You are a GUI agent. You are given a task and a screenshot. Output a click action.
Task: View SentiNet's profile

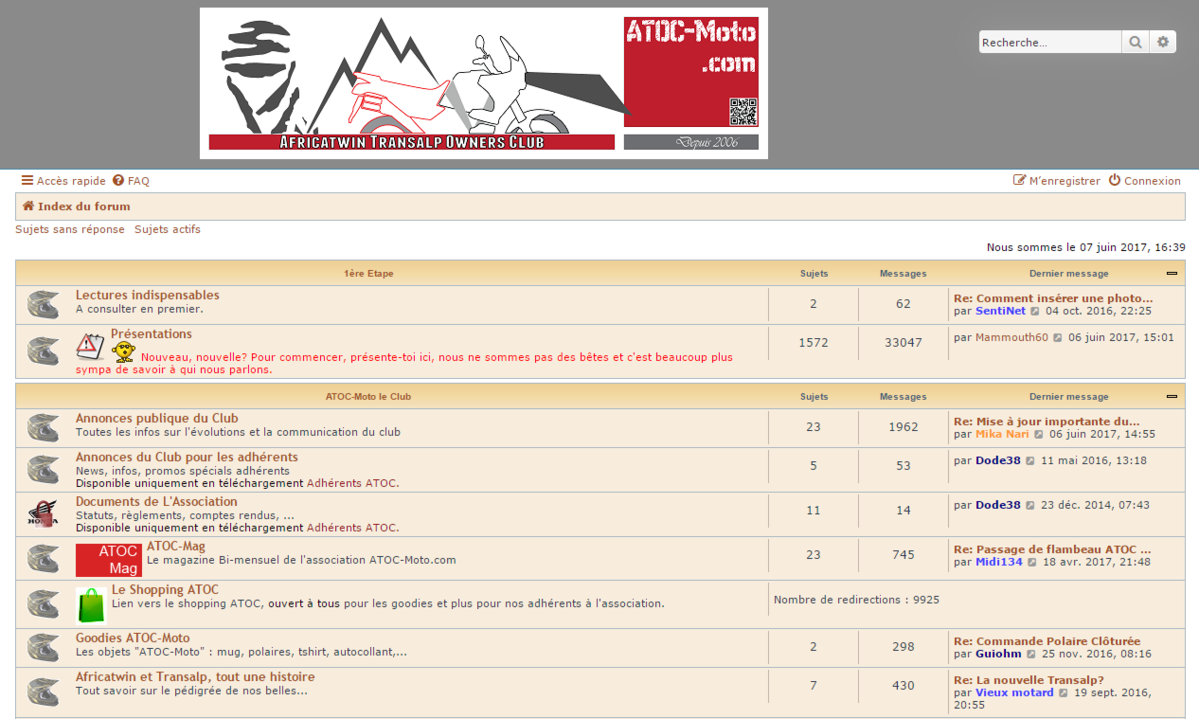1000,311
